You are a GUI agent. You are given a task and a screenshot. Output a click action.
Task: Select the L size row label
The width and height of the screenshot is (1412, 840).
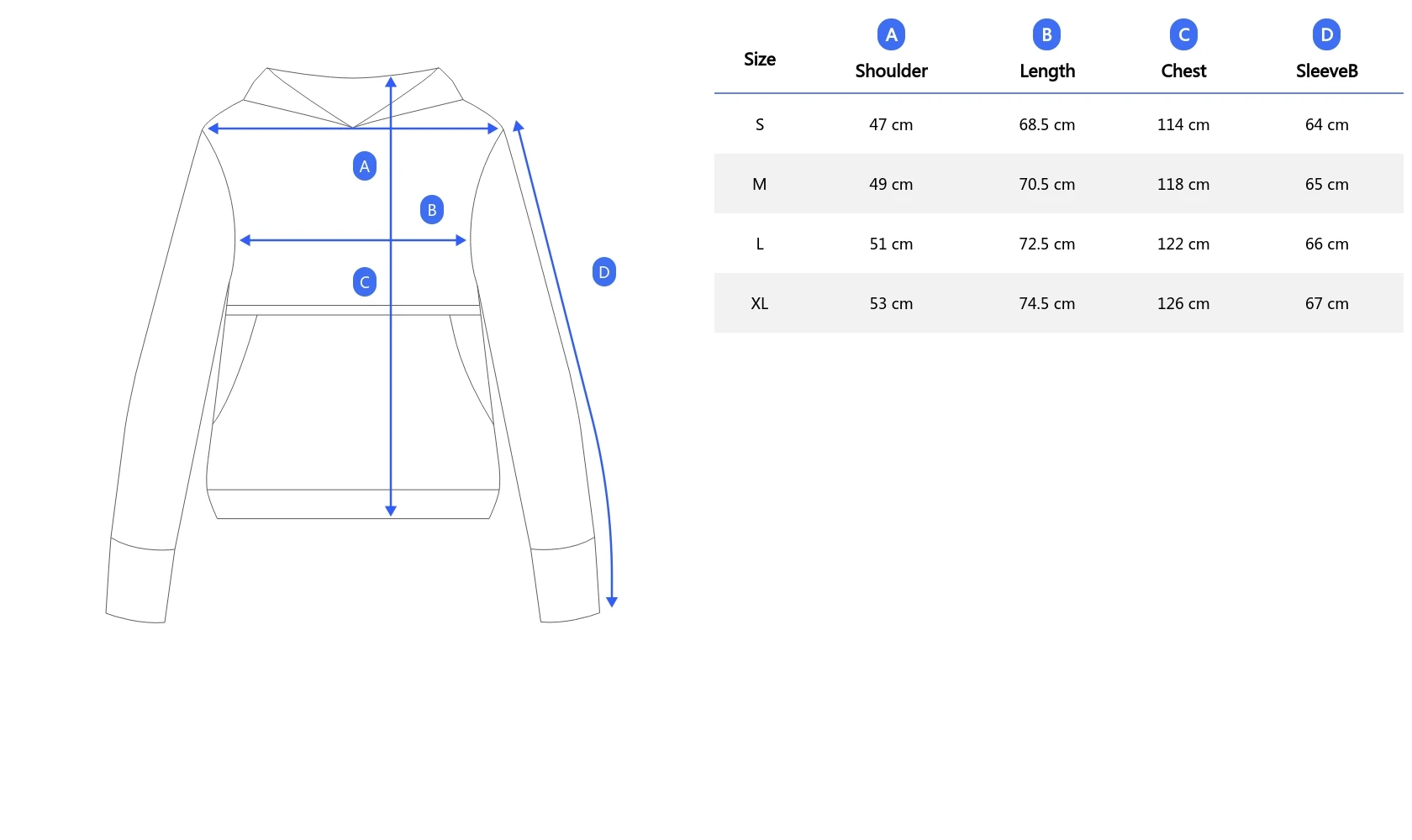tap(760, 244)
